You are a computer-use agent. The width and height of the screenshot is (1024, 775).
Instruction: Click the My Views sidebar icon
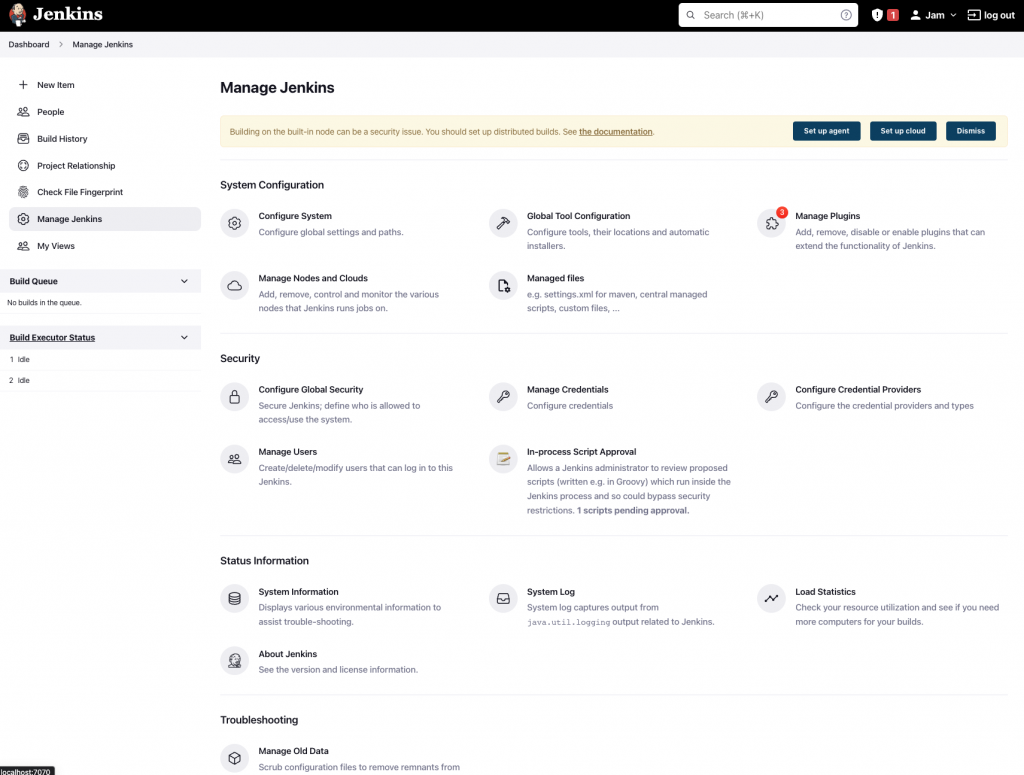[24, 245]
